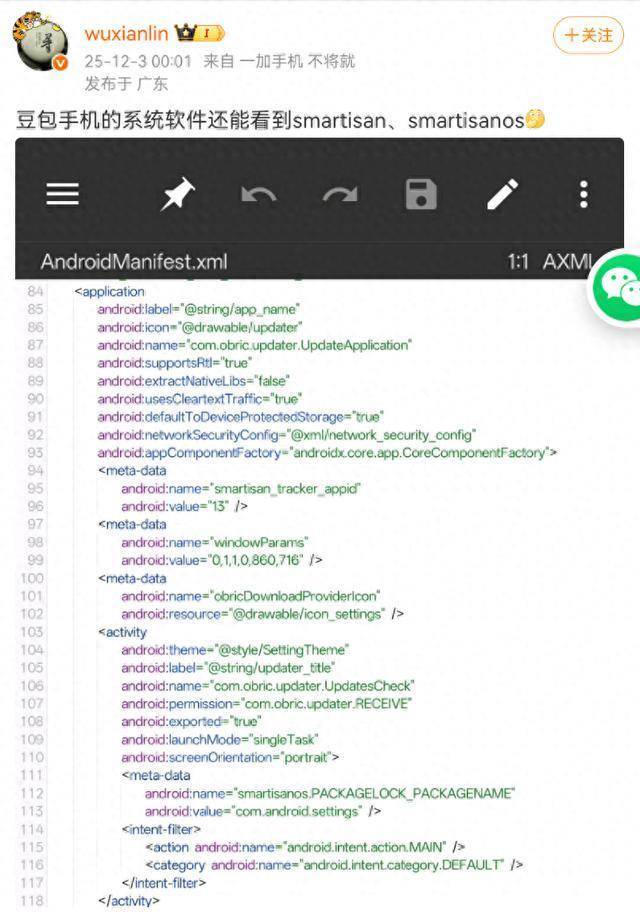Click the crown VIP badge beside the username
640x916 pixels.
click(x=199, y=34)
